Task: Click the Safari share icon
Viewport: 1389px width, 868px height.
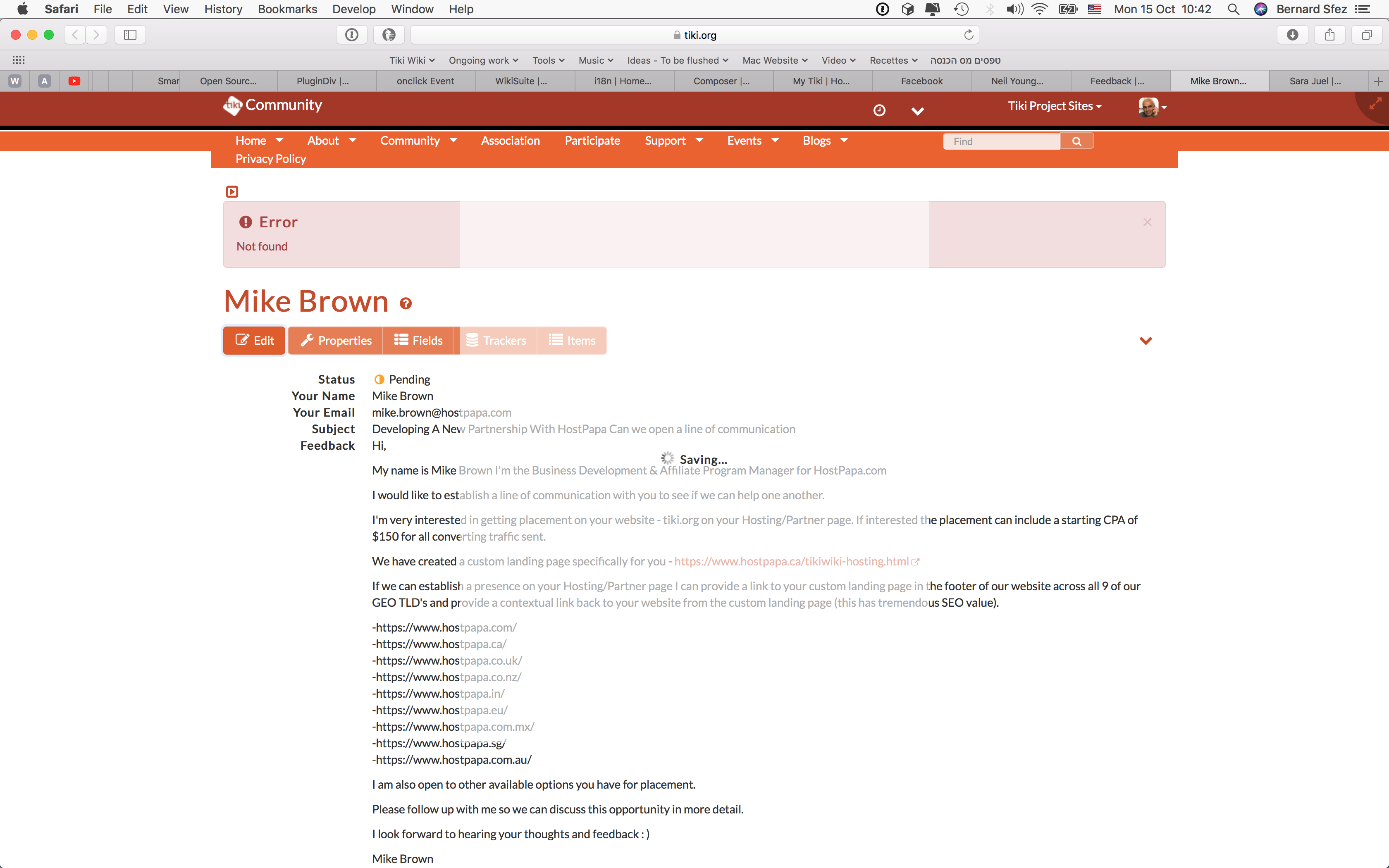Action: [x=1330, y=35]
